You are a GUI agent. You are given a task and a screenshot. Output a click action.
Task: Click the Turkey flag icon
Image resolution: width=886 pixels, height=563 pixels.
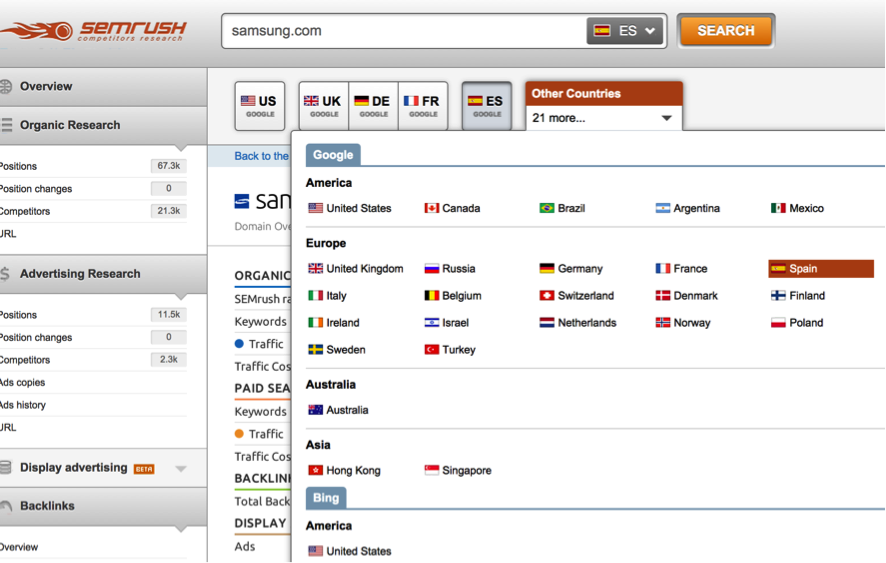click(x=432, y=350)
